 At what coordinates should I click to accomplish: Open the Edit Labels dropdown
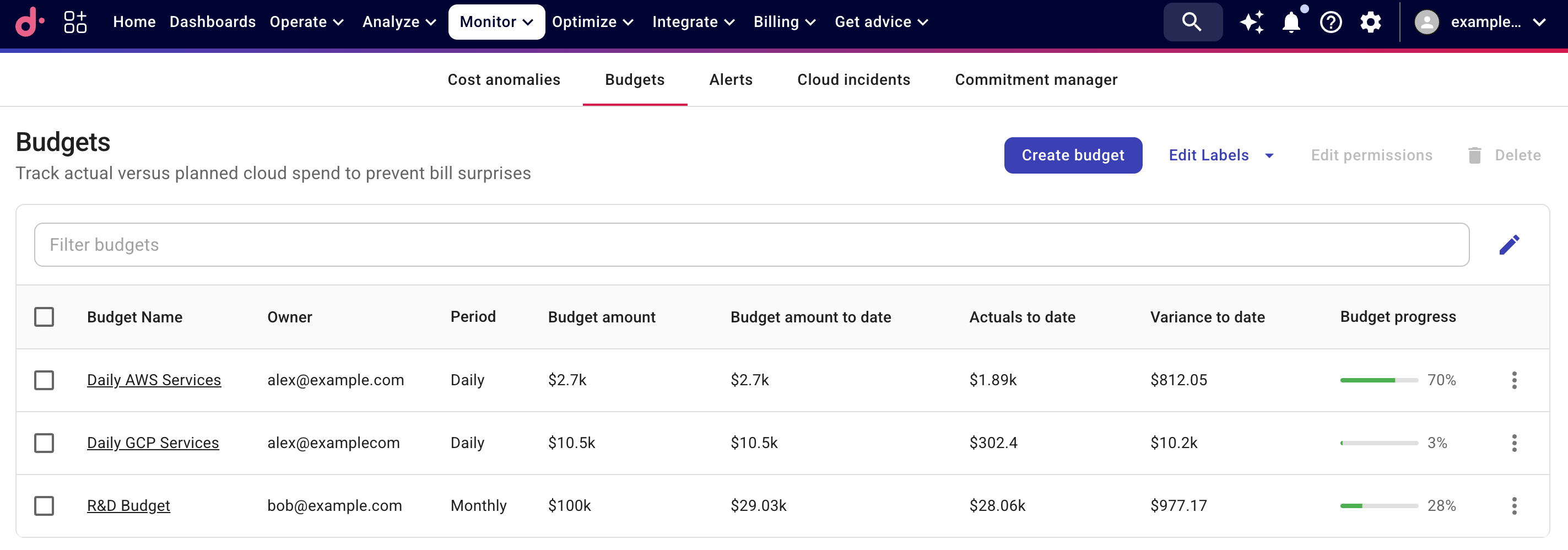[x=1219, y=155]
